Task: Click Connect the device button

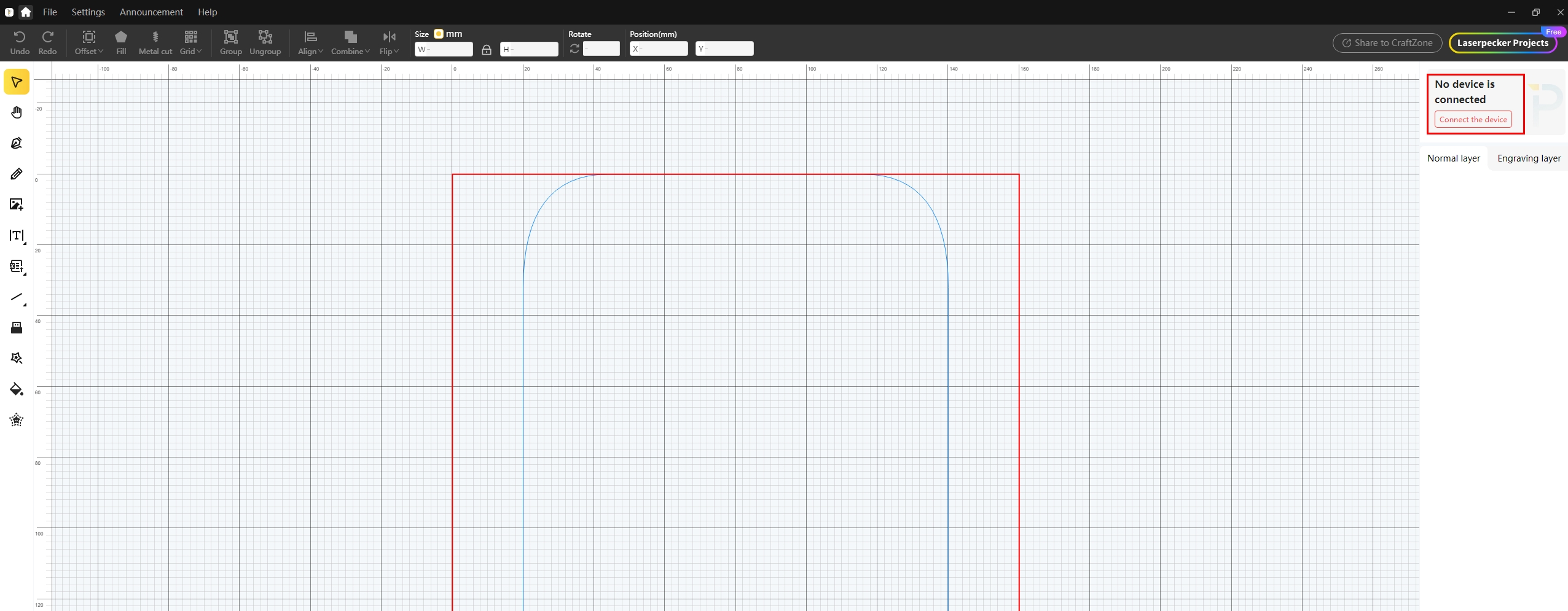Action: coord(1473,119)
